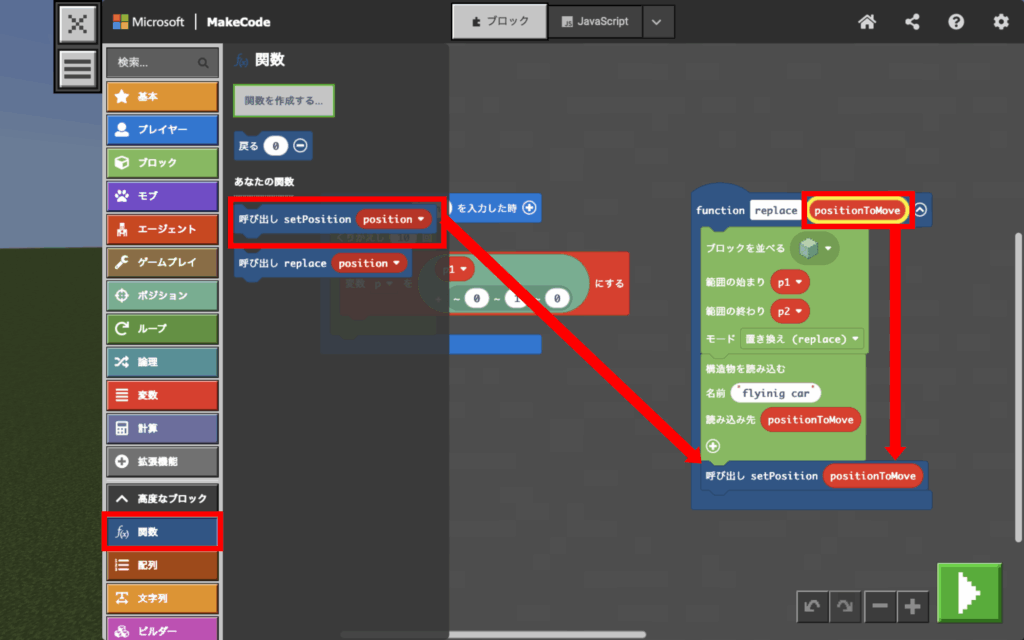The width and height of the screenshot is (1024, 640).
Task: Switch to the ブロック tab
Action: coord(499,22)
